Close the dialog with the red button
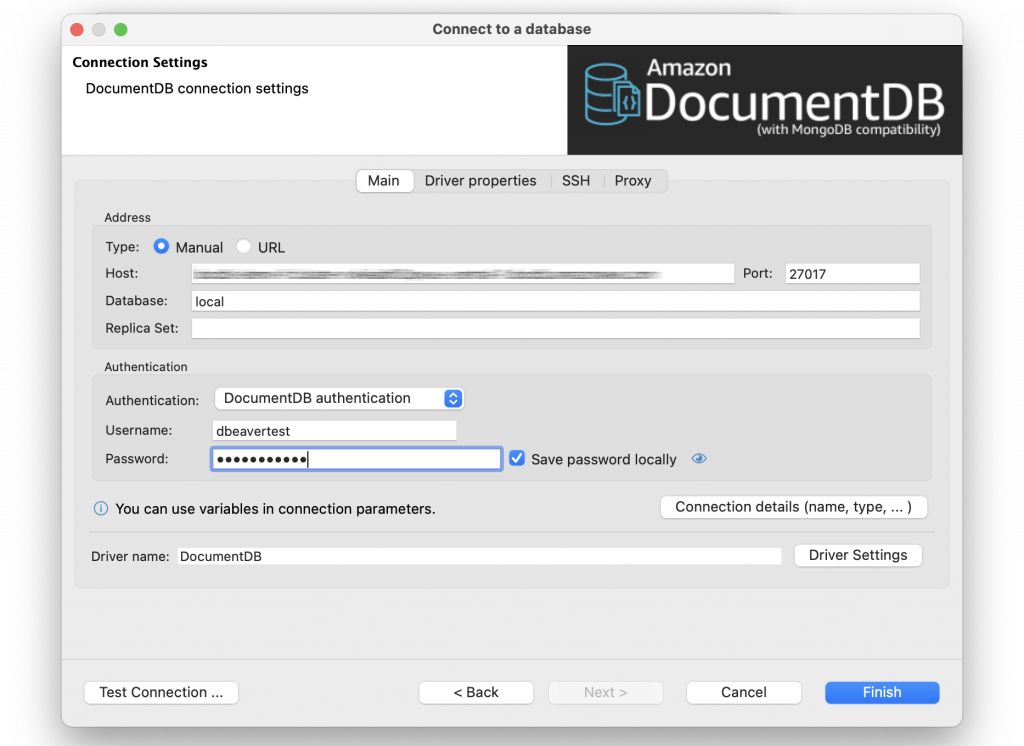The width and height of the screenshot is (1024, 746). pos(77,29)
